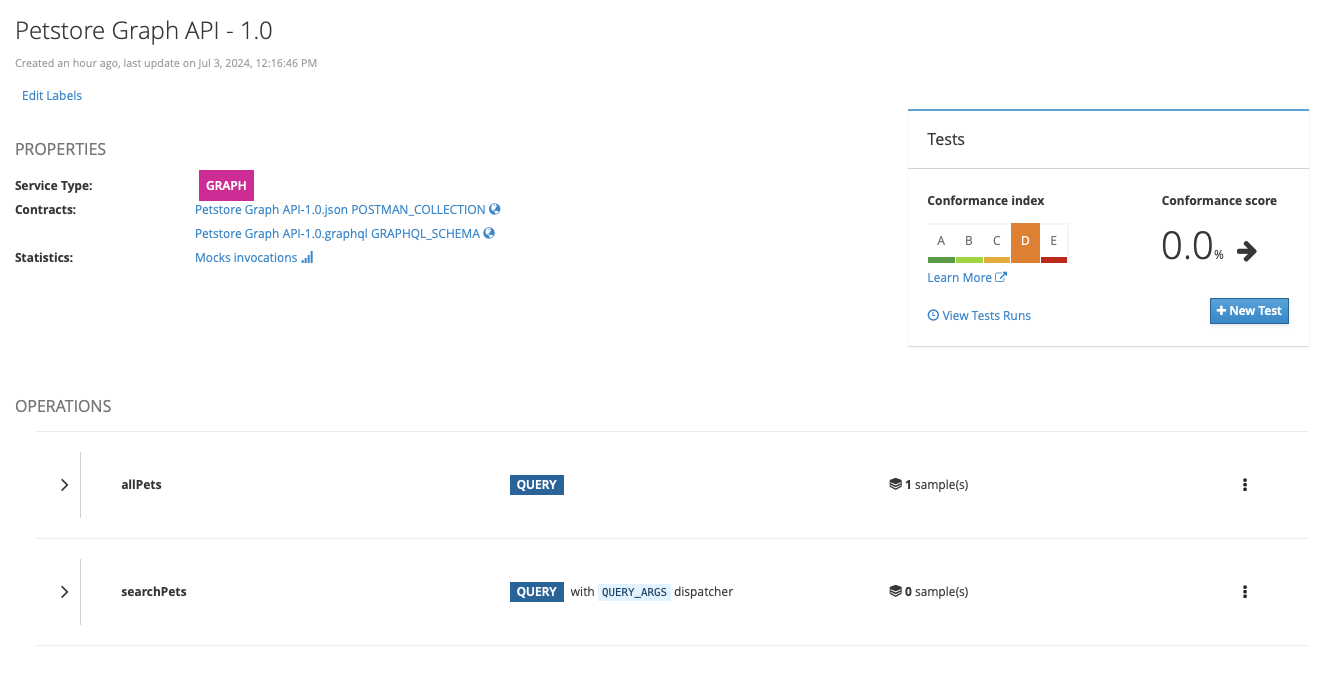Expand the searchPets operation row
This screenshot has width=1341, height=685.
(64, 592)
